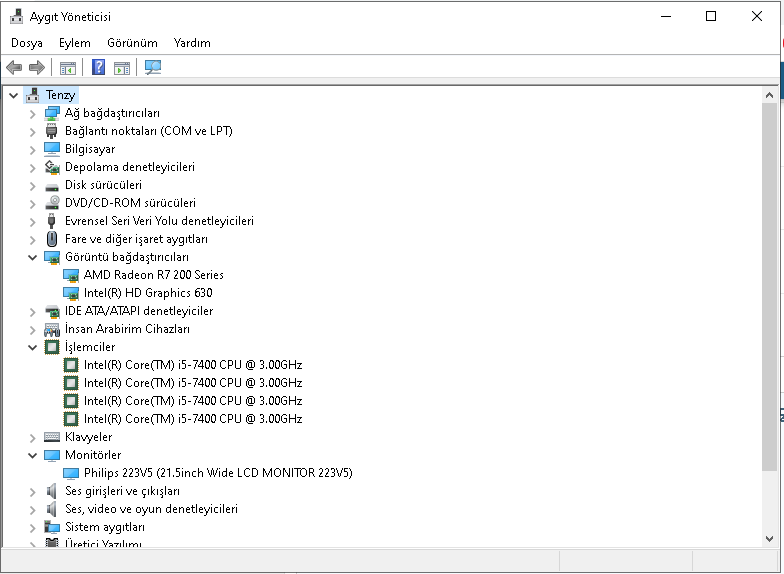This screenshot has width=784, height=574.
Task: Minimize the Aygıt Yöneticisi window
Action: pos(666,16)
